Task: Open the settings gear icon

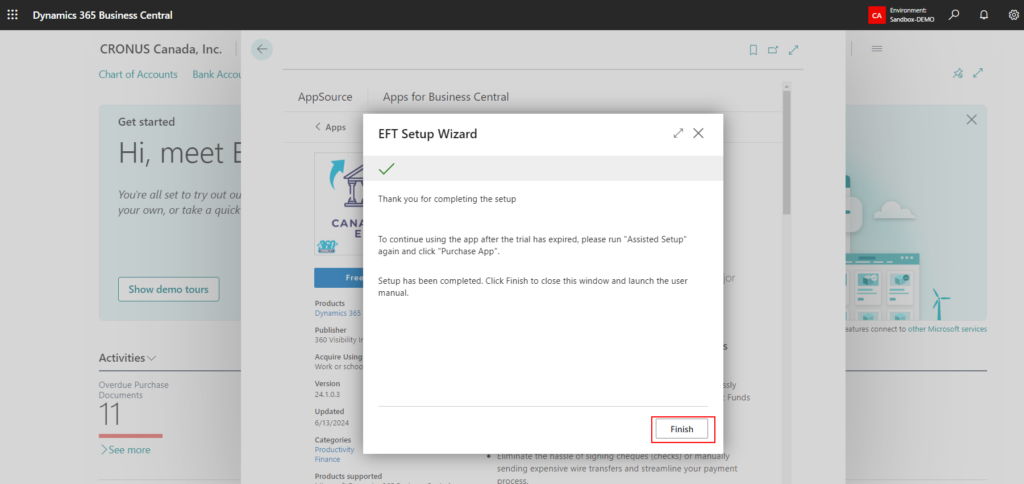Action: click(1013, 14)
